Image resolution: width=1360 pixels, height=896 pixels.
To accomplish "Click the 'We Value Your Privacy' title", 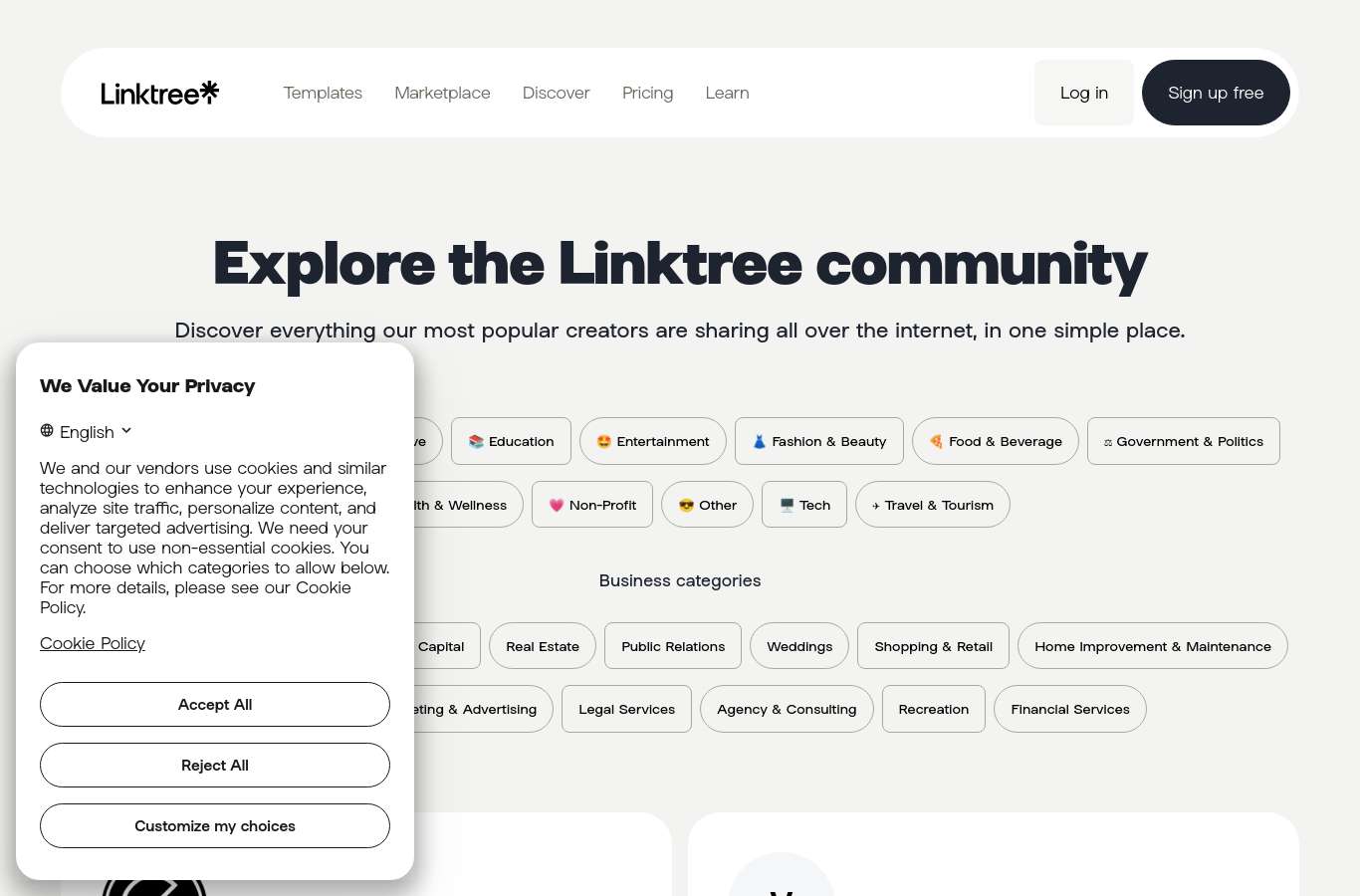I will (x=147, y=385).
